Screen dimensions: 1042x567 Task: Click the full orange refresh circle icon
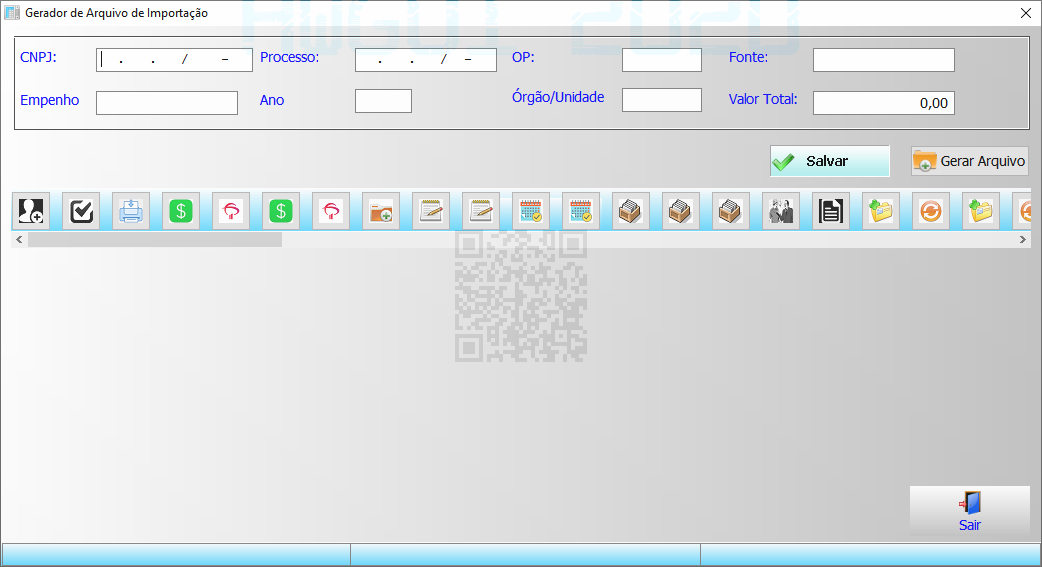931,211
